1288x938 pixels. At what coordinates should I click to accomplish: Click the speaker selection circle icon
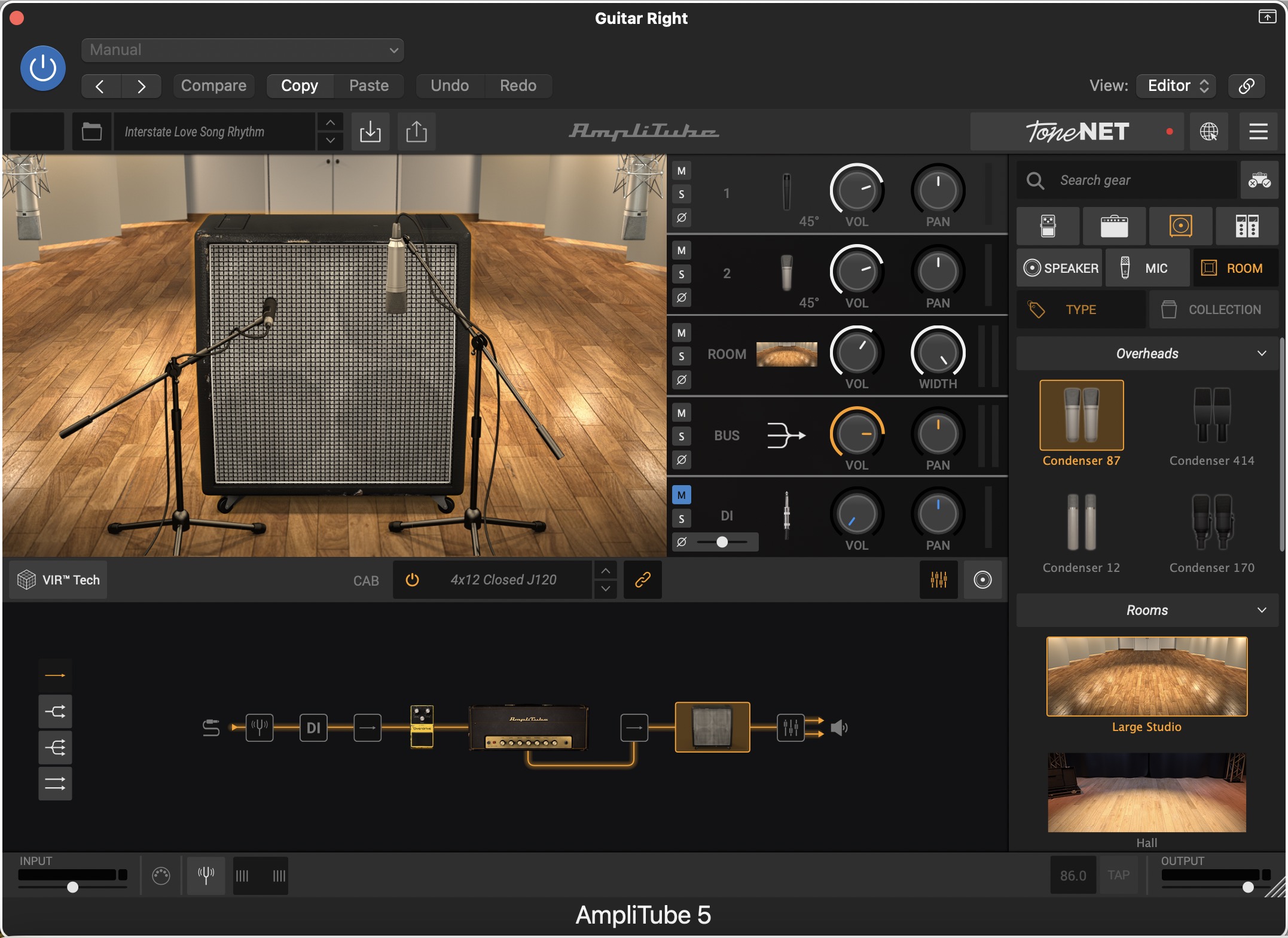[982, 580]
